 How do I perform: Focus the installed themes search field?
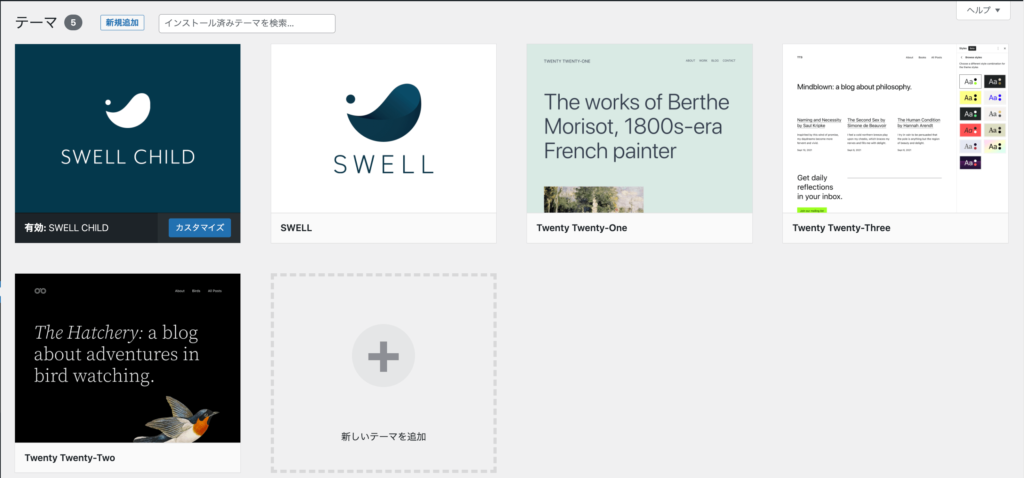point(247,24)
